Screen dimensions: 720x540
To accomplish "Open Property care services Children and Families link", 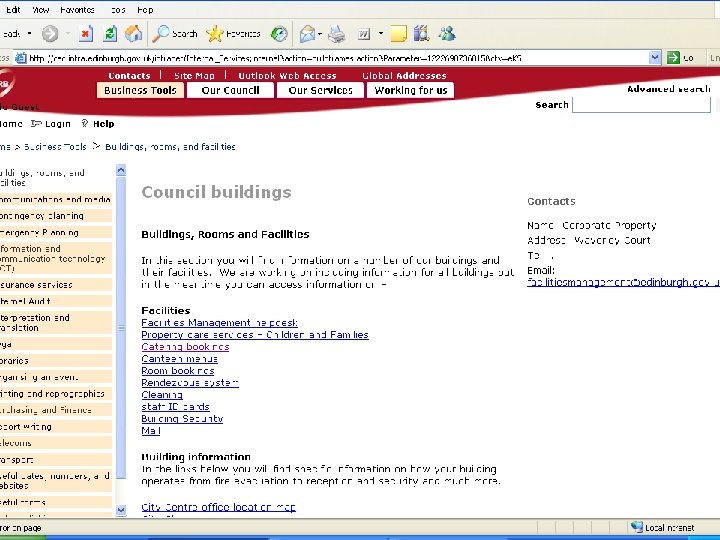I will [255, 335].
